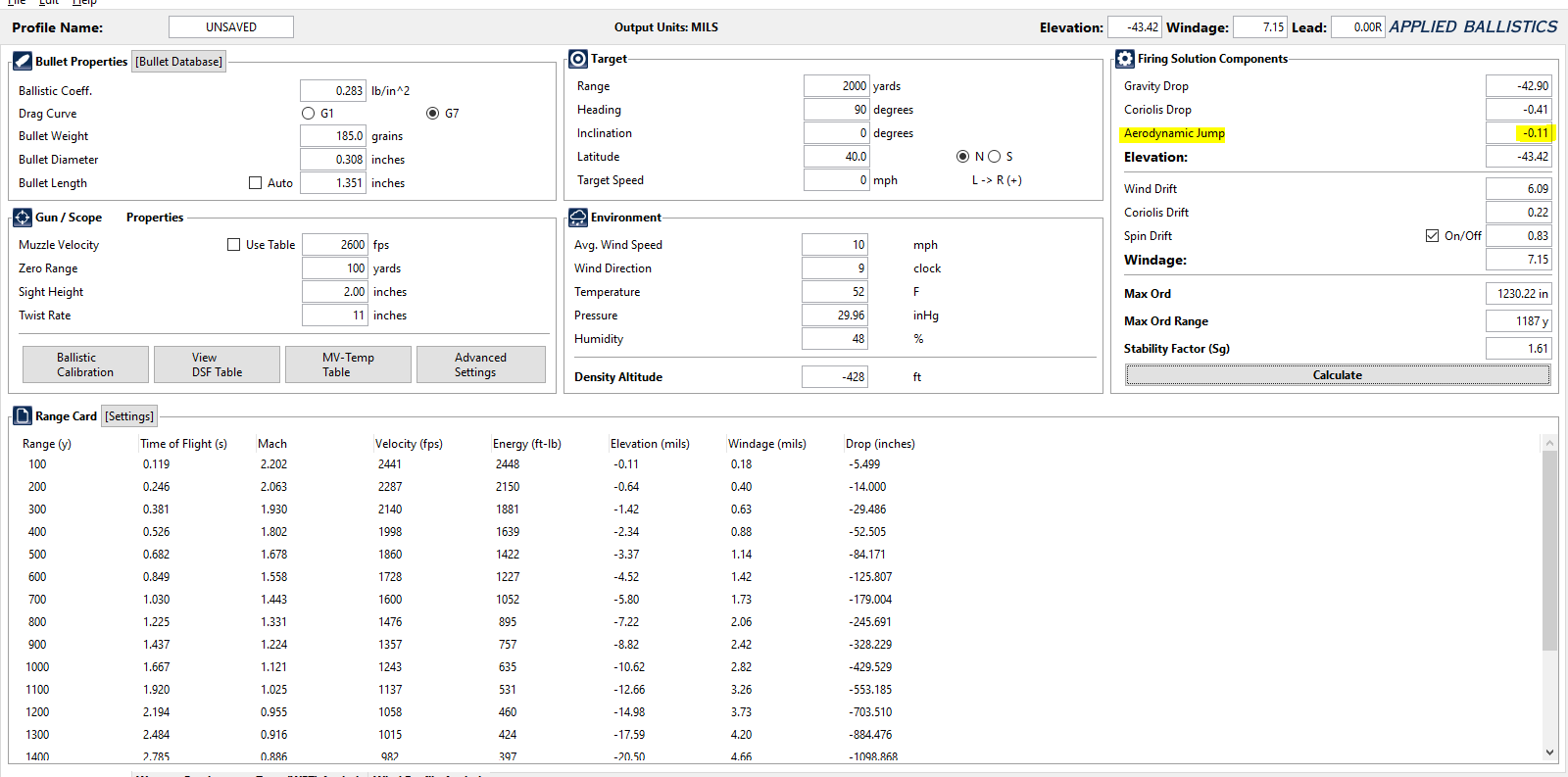This screenshot has height=777, width=1568.
Task: Click the Firing Solution Components gear icon
Action: [x=1125, y=59]
